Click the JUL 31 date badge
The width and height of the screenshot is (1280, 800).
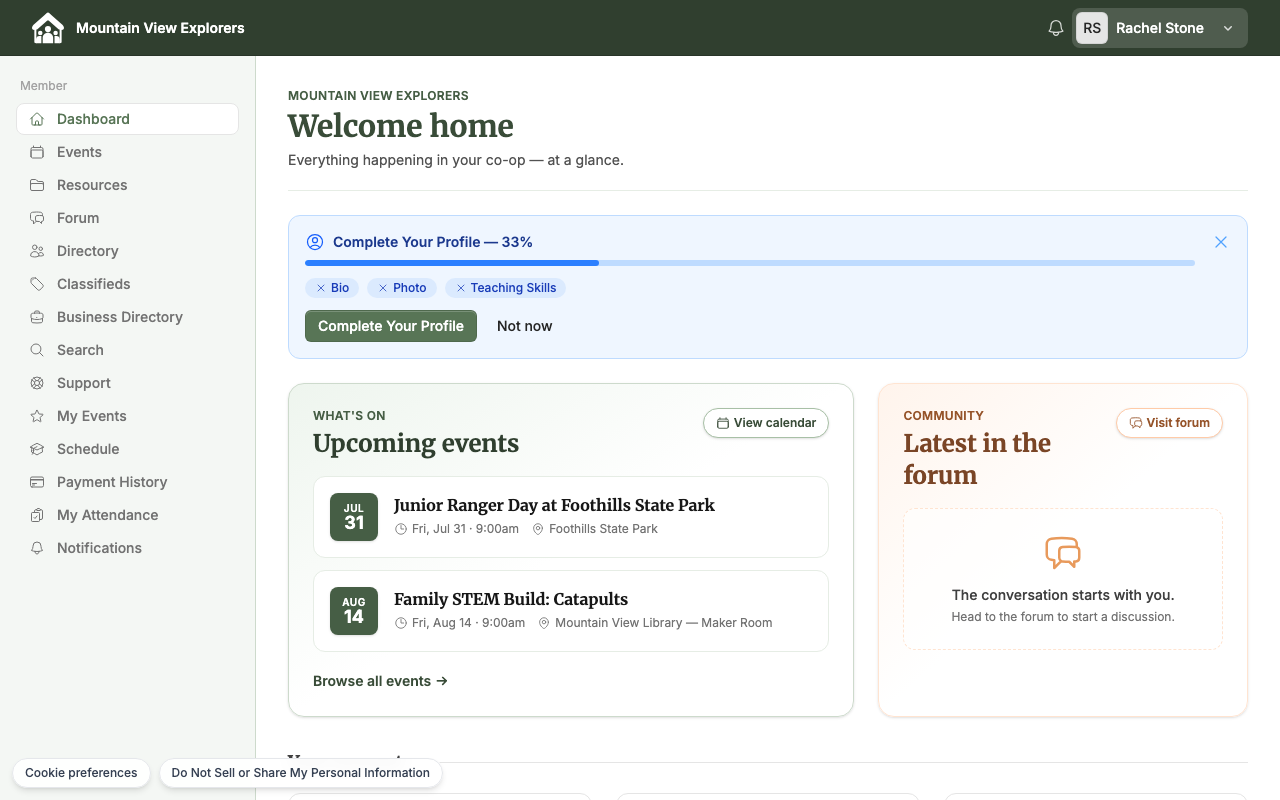(x=354, y=517)
